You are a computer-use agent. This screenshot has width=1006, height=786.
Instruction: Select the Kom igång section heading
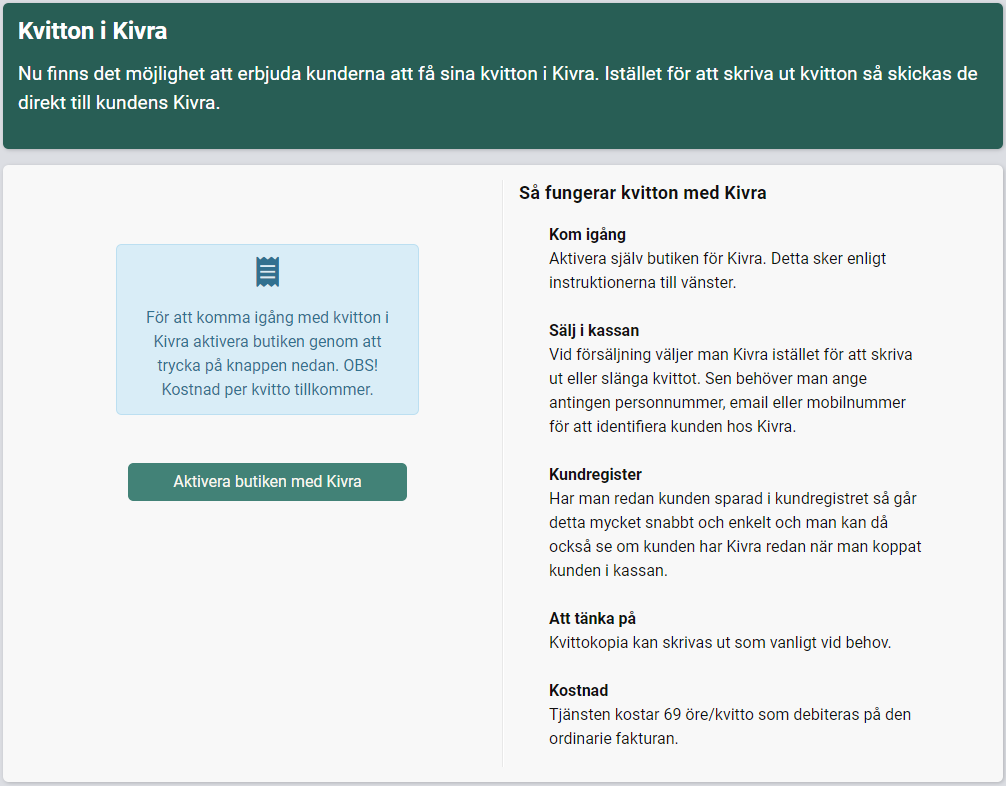point(587,235)
